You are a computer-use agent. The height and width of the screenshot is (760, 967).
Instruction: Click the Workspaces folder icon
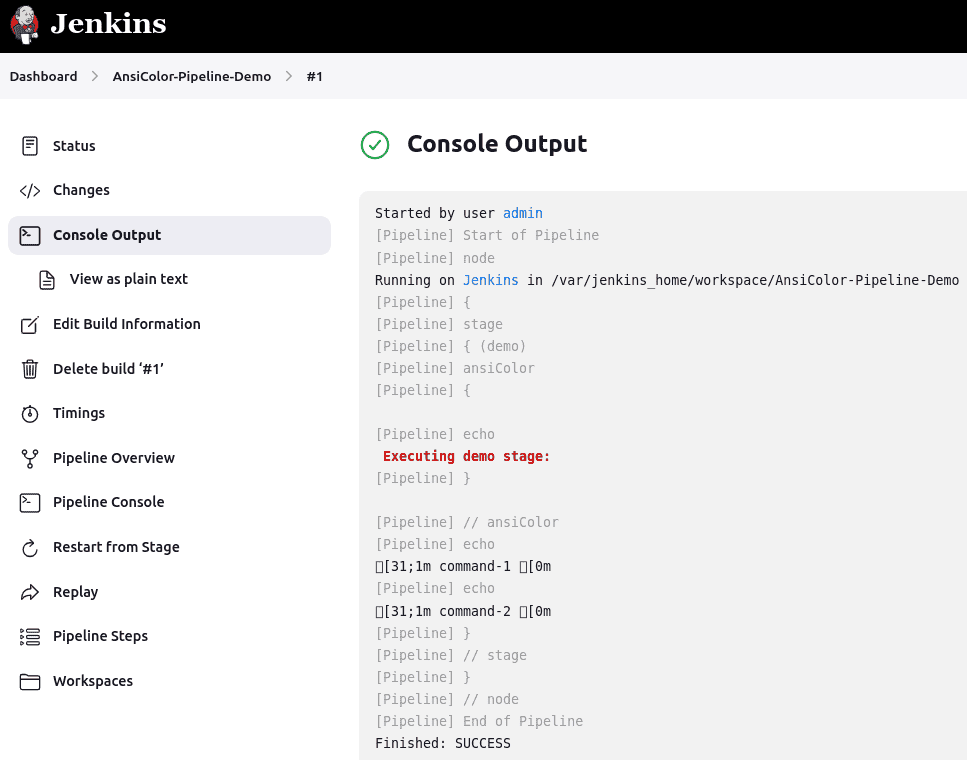click(x=30, y=682)
